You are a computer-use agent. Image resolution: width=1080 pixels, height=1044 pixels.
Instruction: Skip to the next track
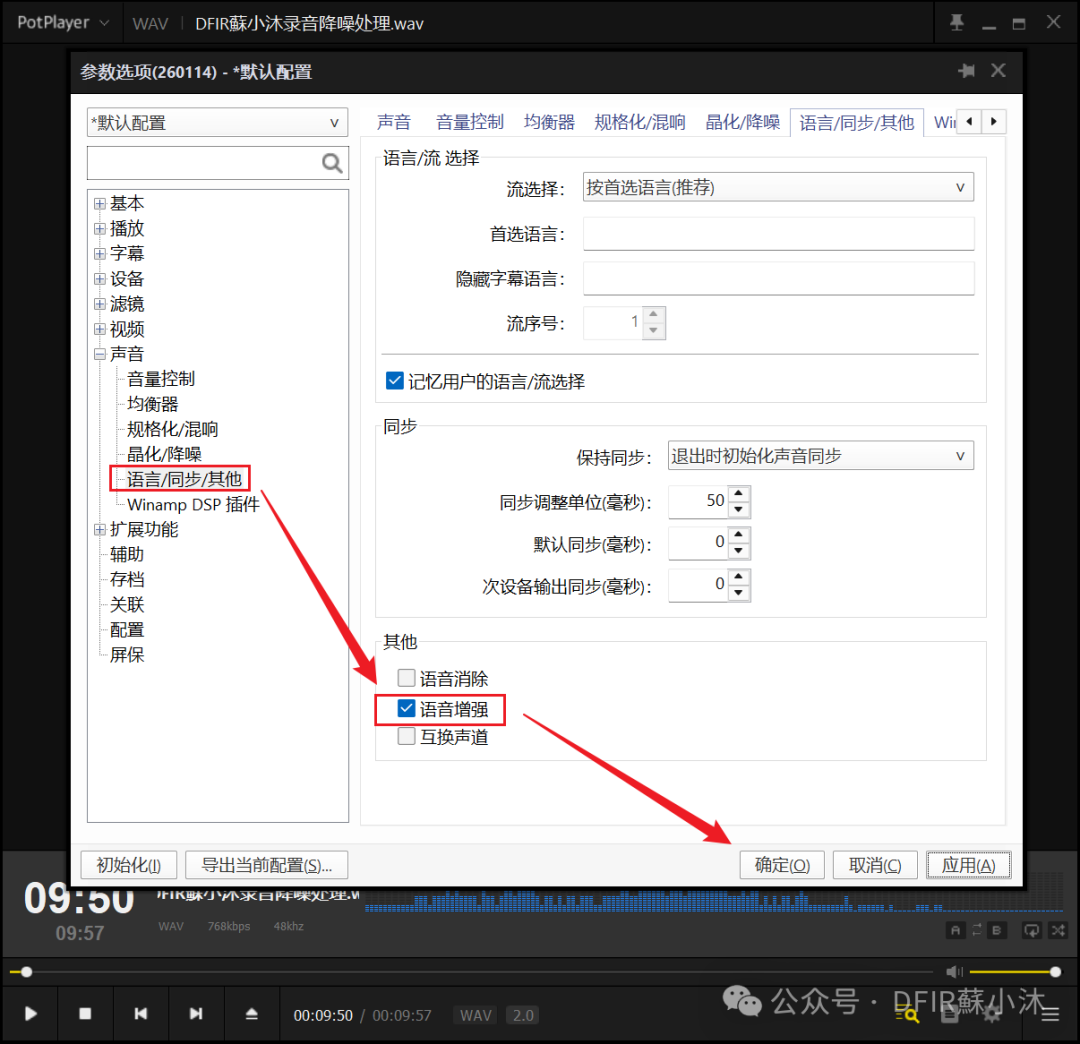(196, 1014)
